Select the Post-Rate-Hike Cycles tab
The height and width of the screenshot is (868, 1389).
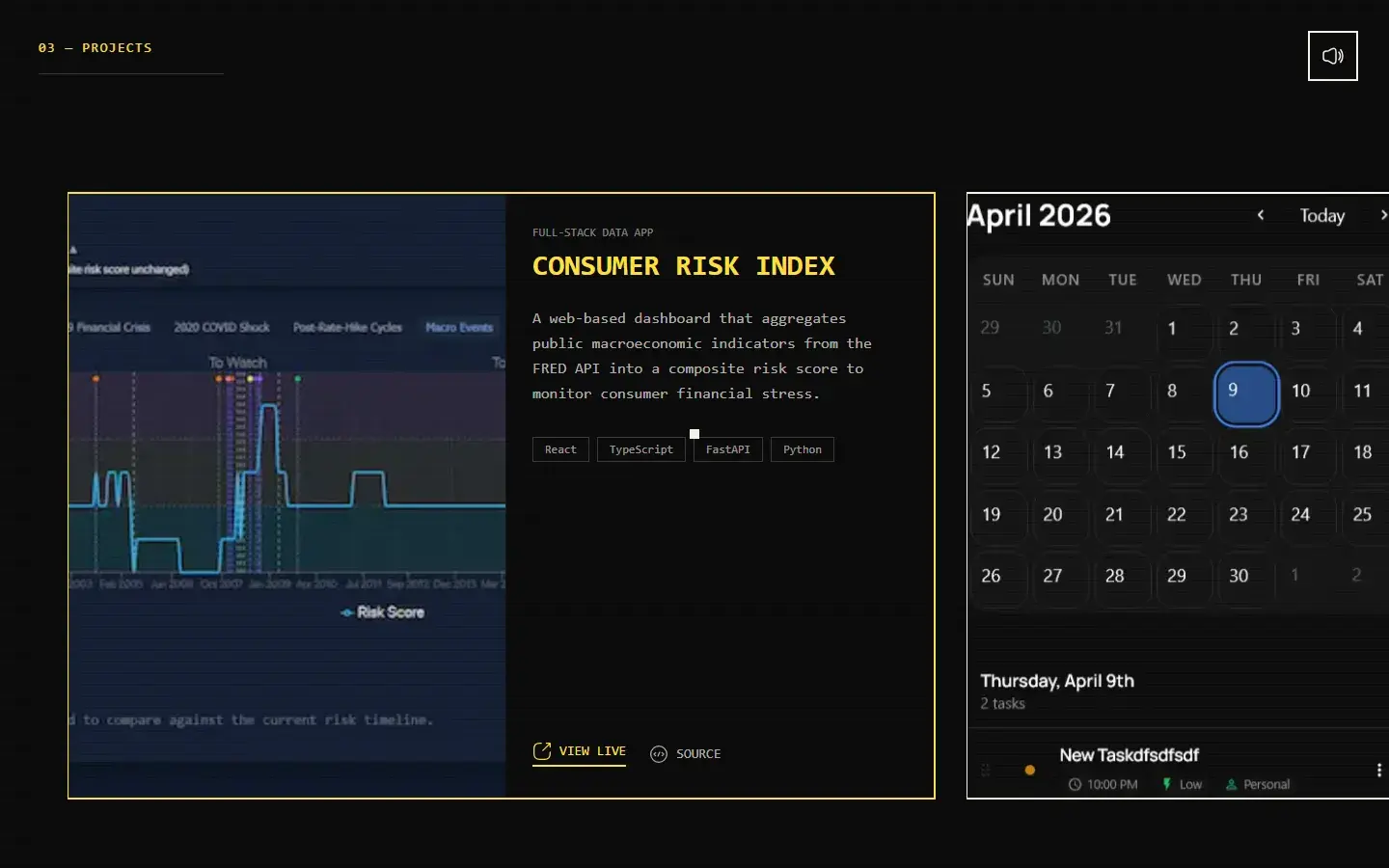click(347, 328)
